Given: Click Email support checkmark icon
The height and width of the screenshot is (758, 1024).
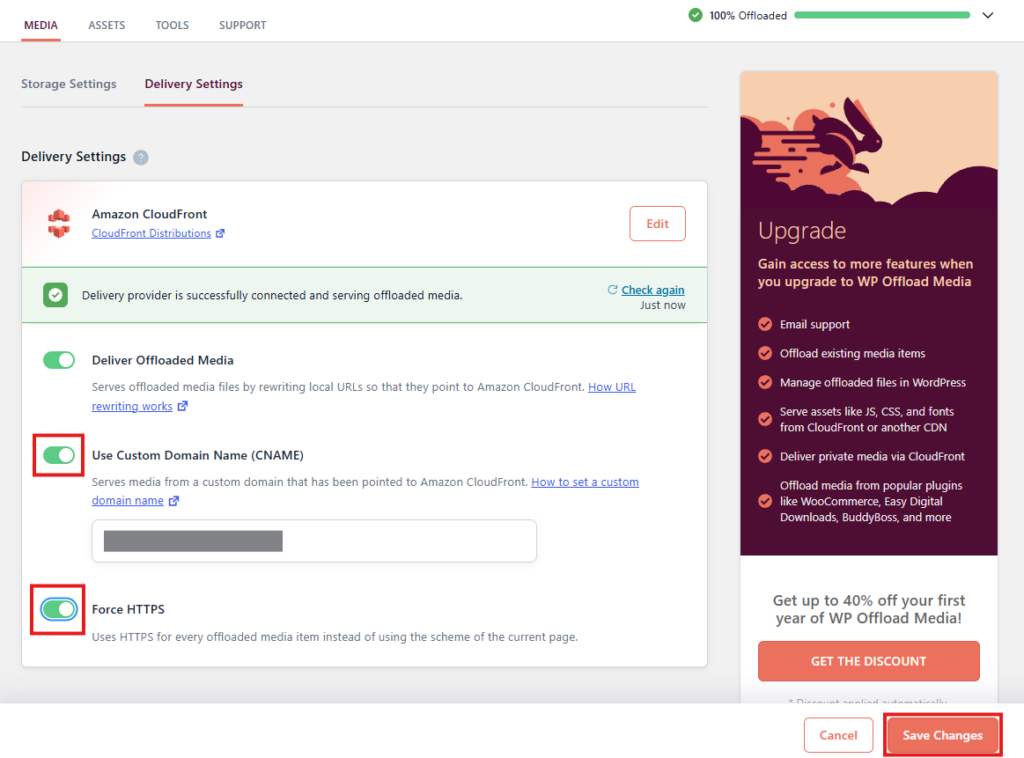Looking at the screenshot, I should point(765,324).
